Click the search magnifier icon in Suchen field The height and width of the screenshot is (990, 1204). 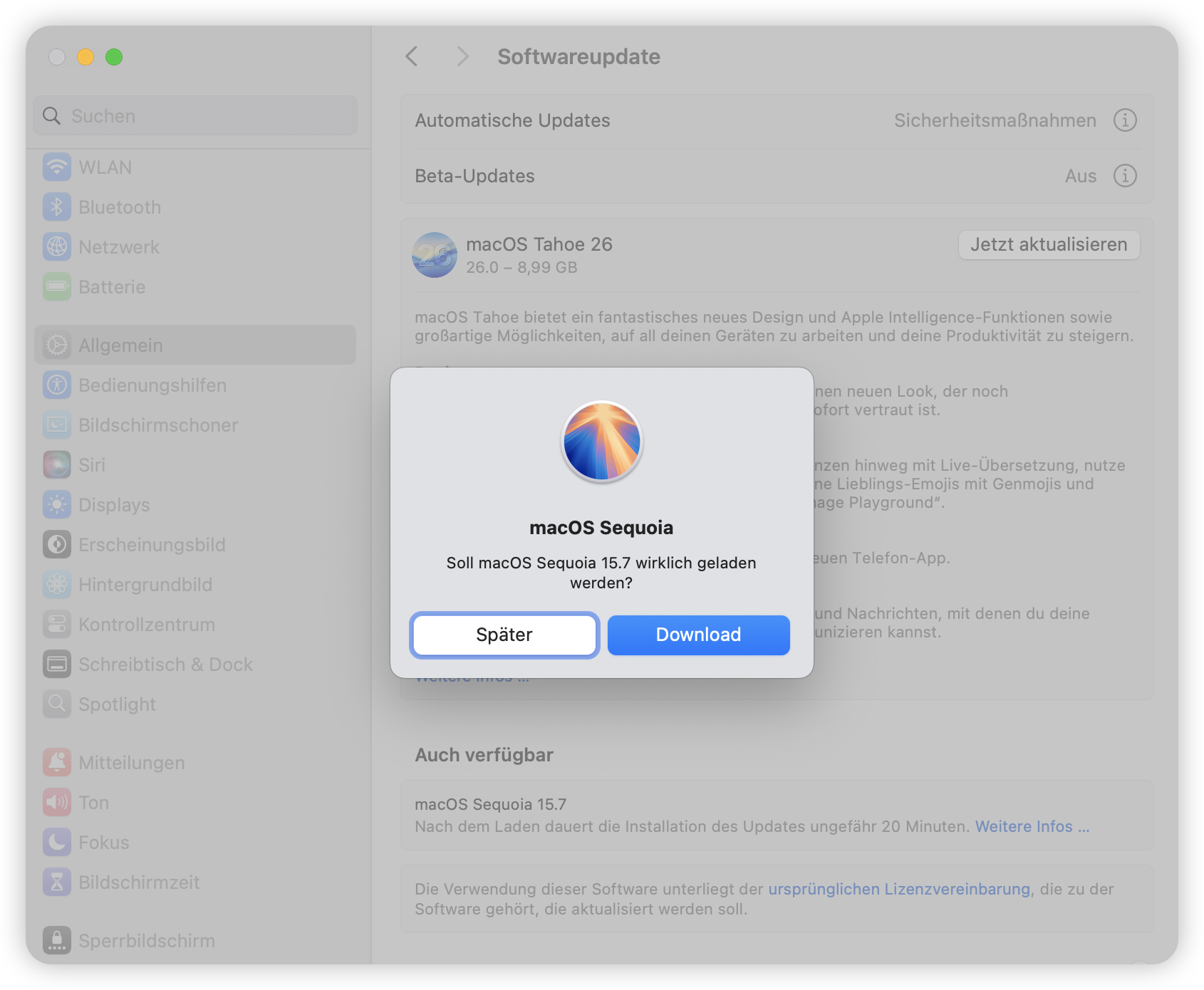point(51,116)
